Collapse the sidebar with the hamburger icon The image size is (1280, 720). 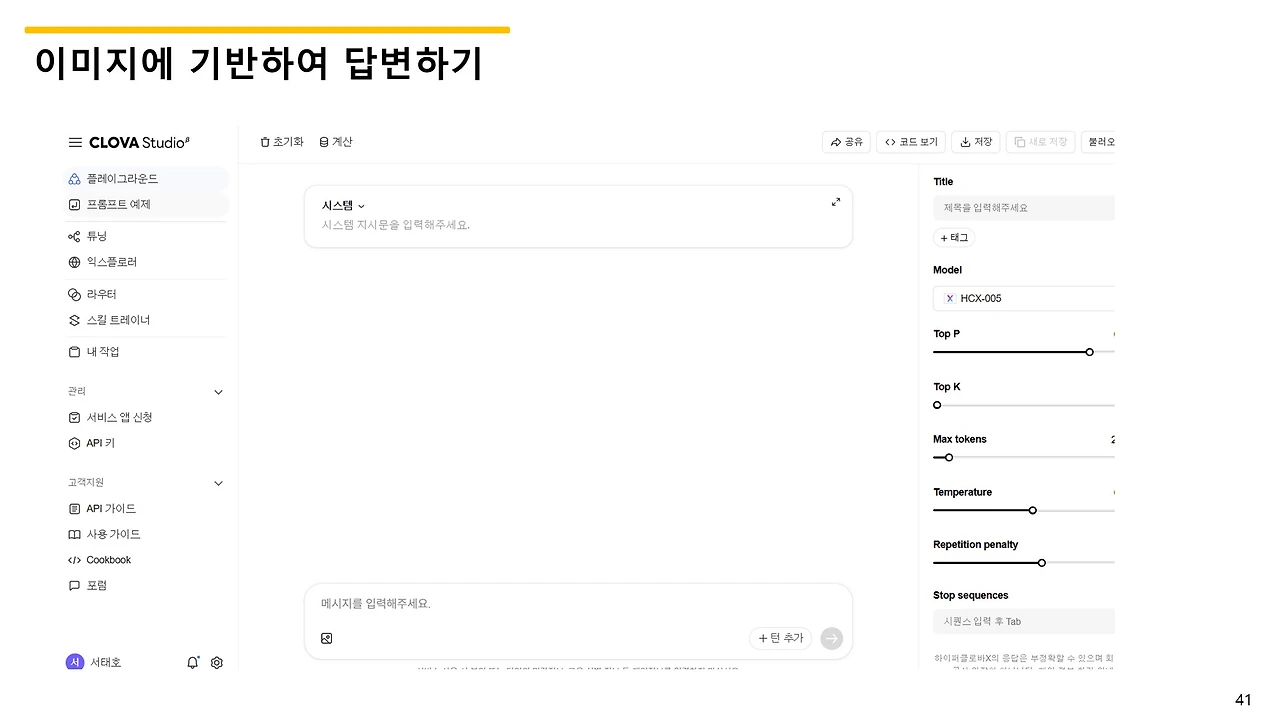(x=75, y=142)
